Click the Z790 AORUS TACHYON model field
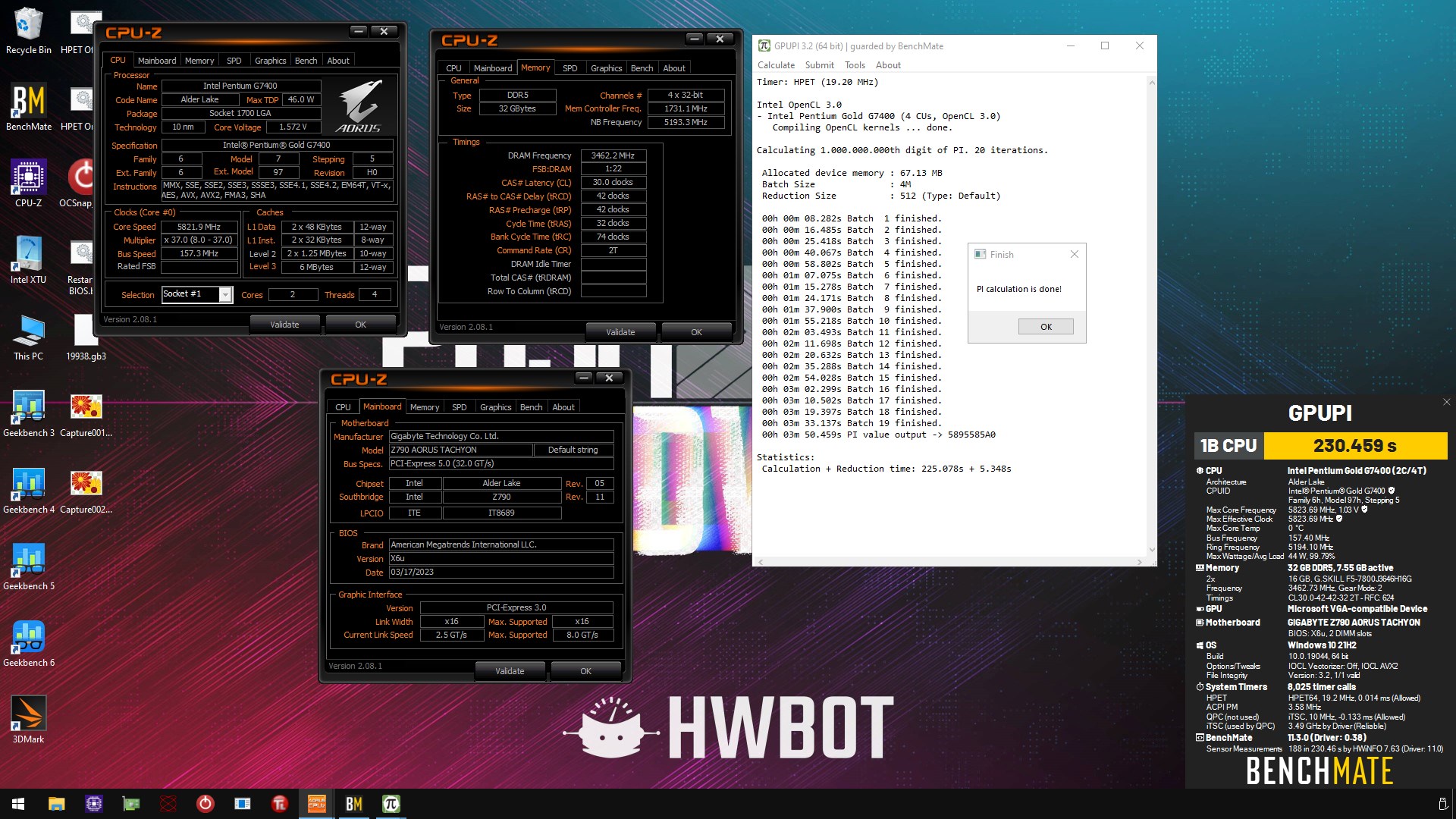This screenshot has height=819, width=1456. [x=460, y=450]
